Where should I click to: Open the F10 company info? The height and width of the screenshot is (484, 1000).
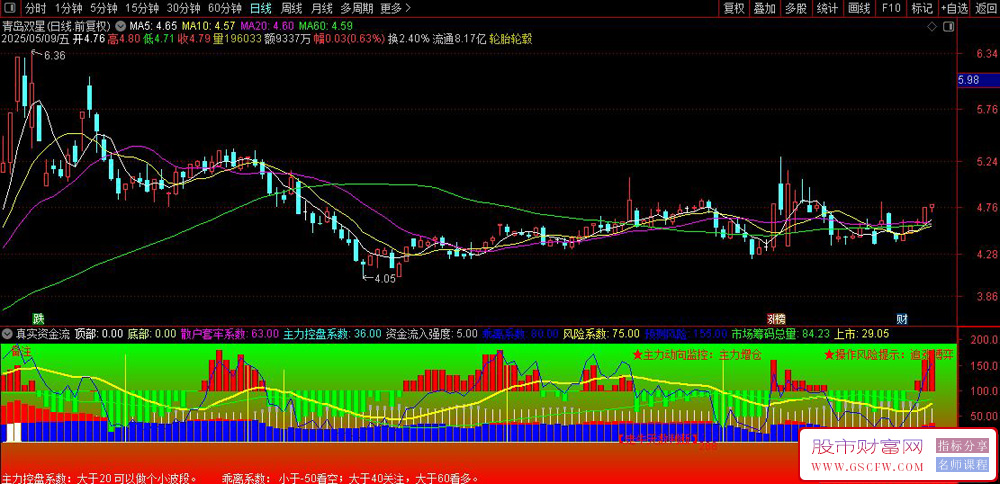click(x=891, y=8)
